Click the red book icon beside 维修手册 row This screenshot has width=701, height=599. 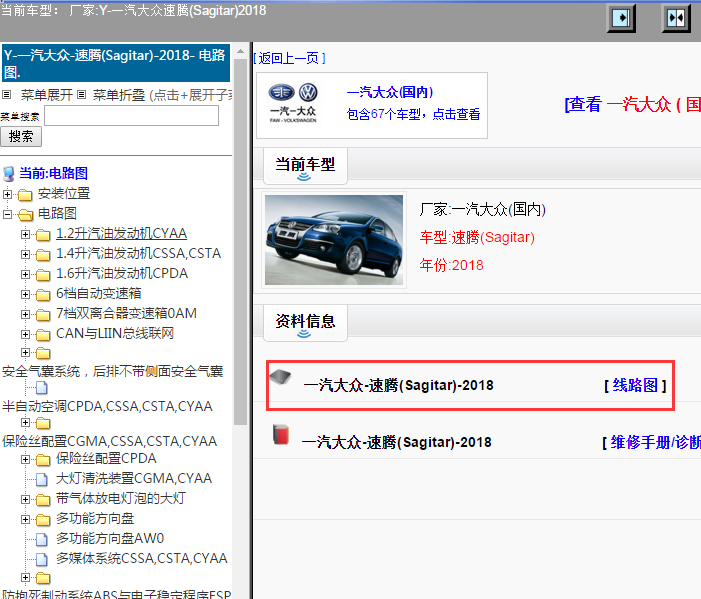281,435
